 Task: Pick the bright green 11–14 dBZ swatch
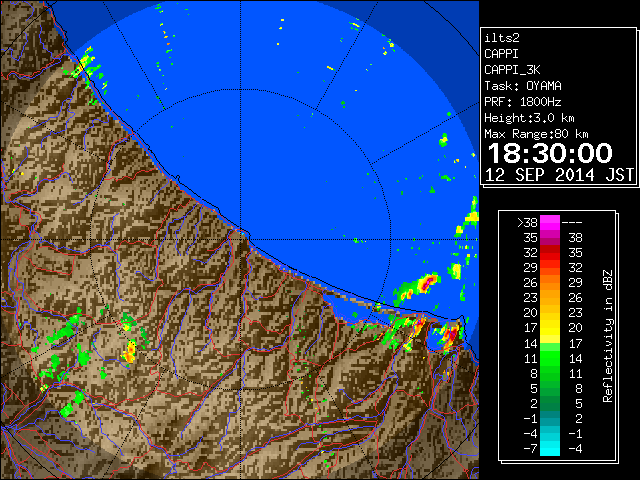(x=550, y=358)
